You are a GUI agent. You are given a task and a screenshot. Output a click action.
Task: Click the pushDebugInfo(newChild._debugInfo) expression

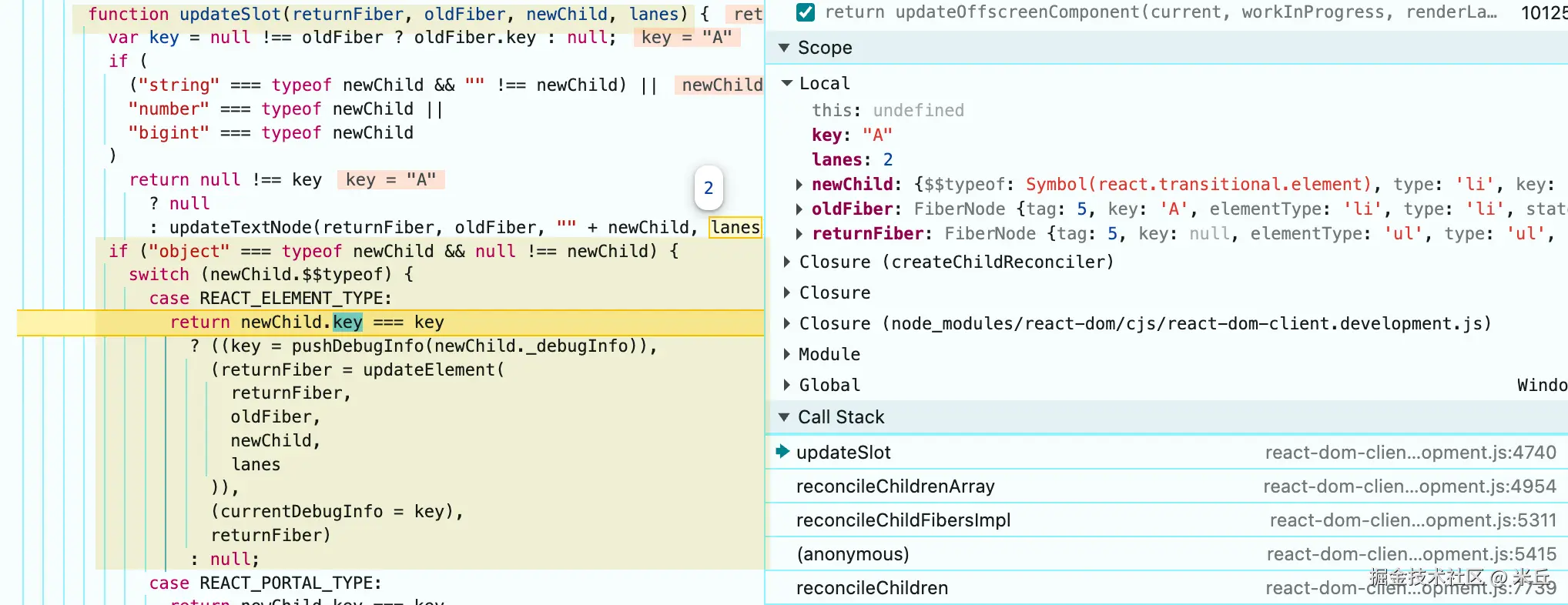pyautogui.click(x=467, y=346)
